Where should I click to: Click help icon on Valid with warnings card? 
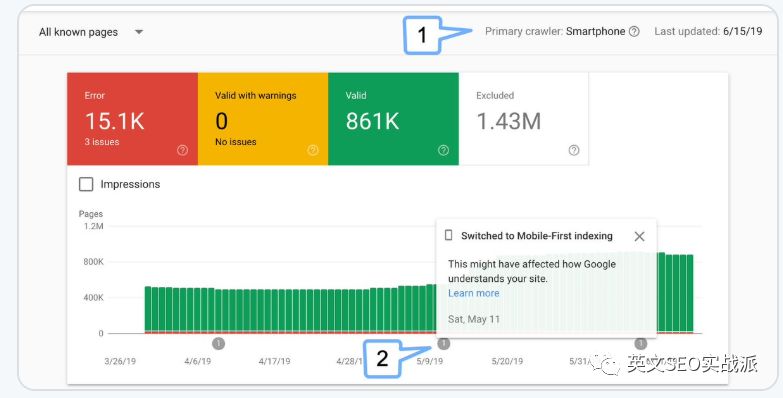(313, 150)
